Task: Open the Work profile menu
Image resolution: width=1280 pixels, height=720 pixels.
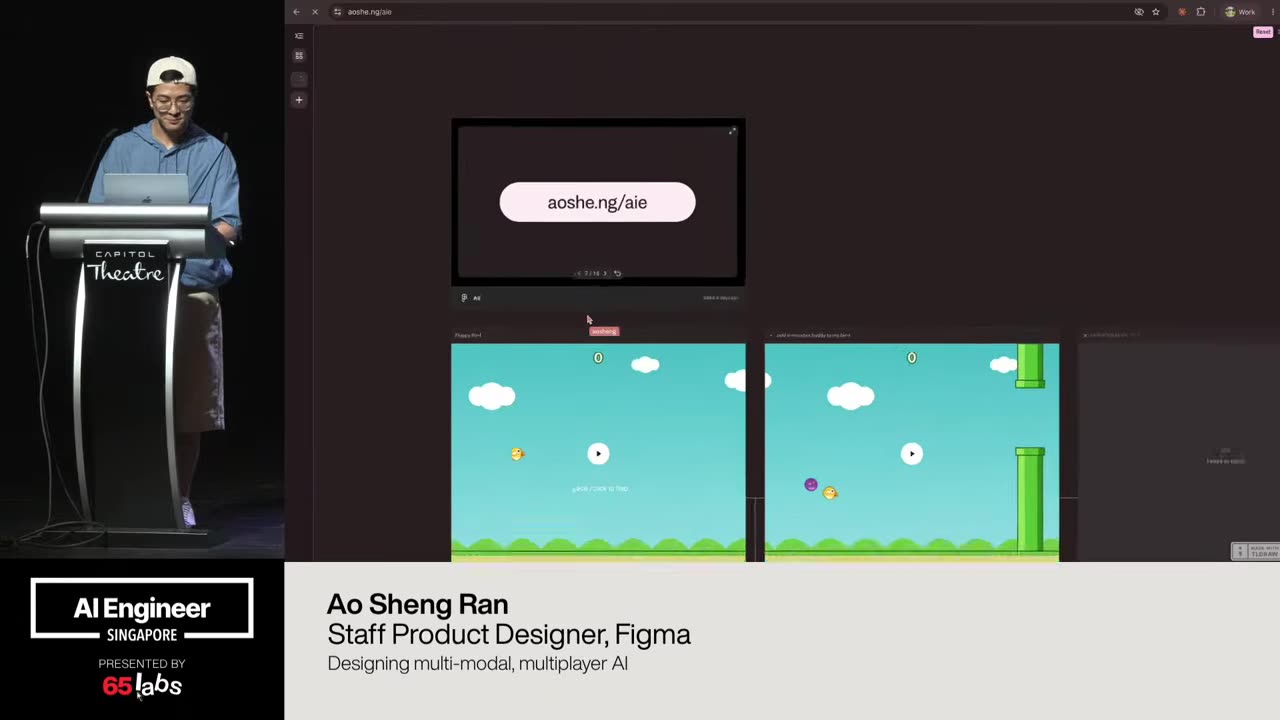Action: (x=1240, y=12)
